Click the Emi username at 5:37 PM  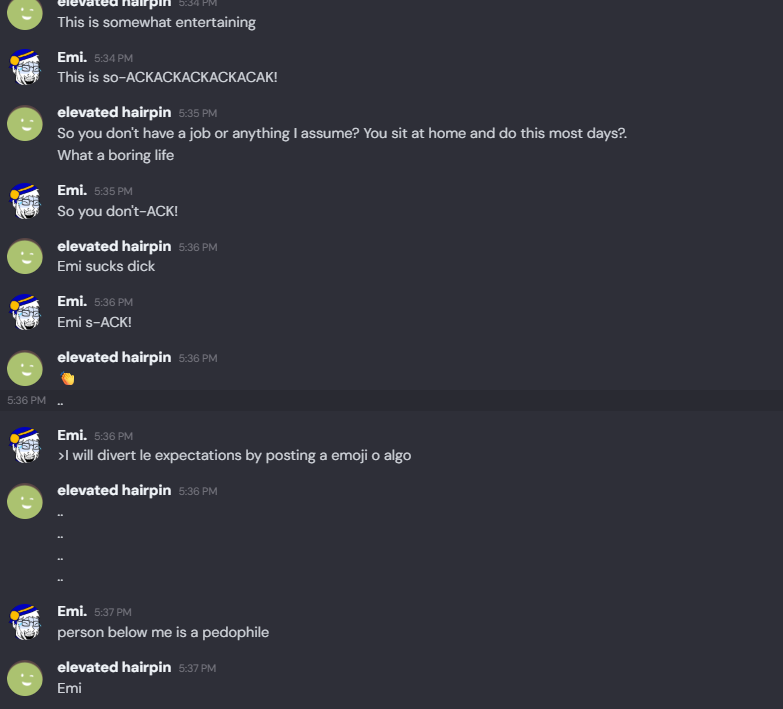click(x=72, y=610)
